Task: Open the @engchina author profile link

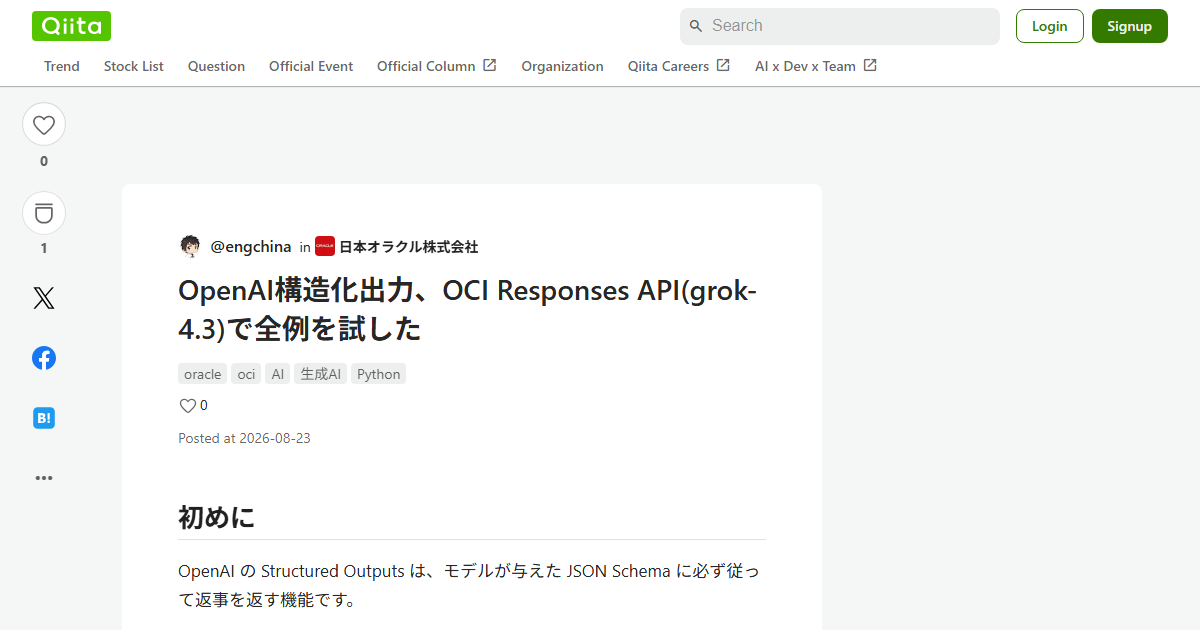Action: (x=251, y=247)
